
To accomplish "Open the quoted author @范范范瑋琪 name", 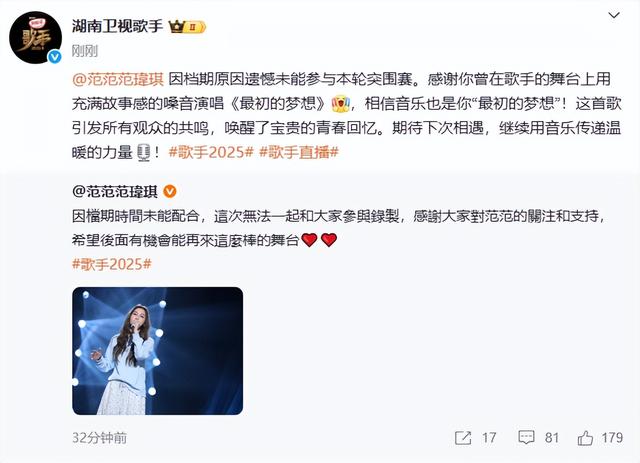I will pyautogui.click(x=115, y=191).
